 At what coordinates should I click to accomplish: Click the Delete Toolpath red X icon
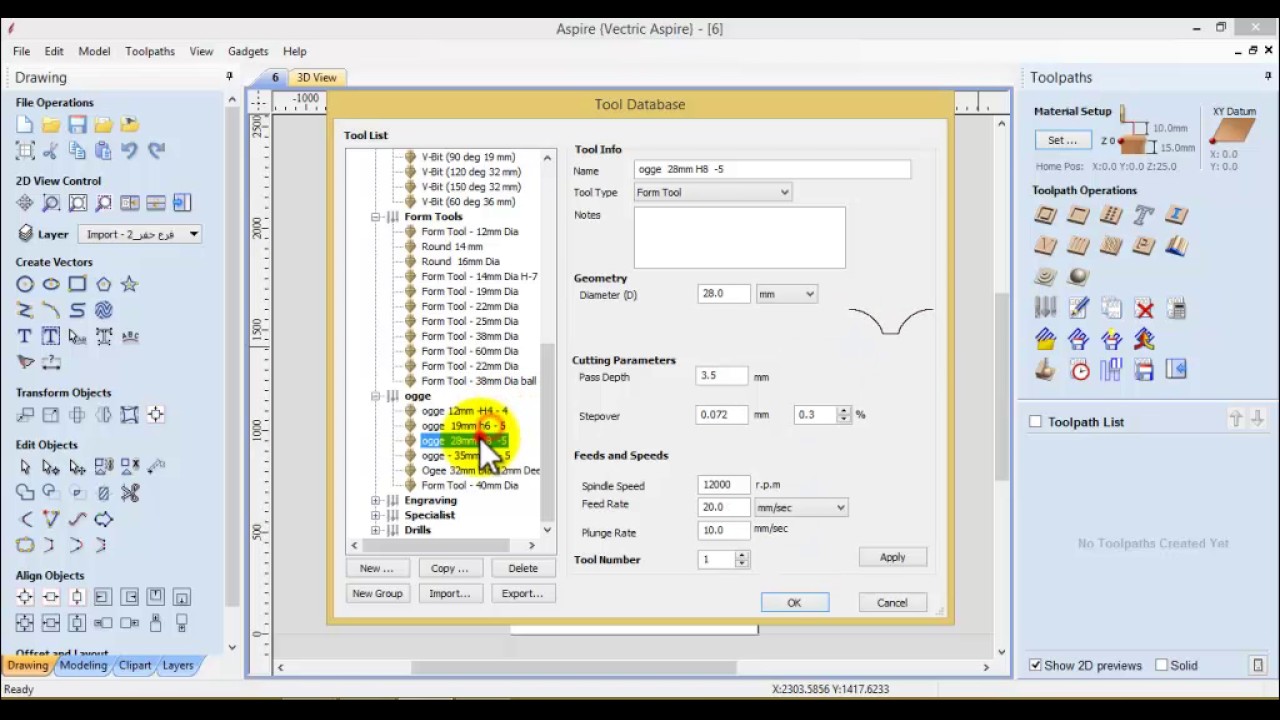coord(1144,309)
